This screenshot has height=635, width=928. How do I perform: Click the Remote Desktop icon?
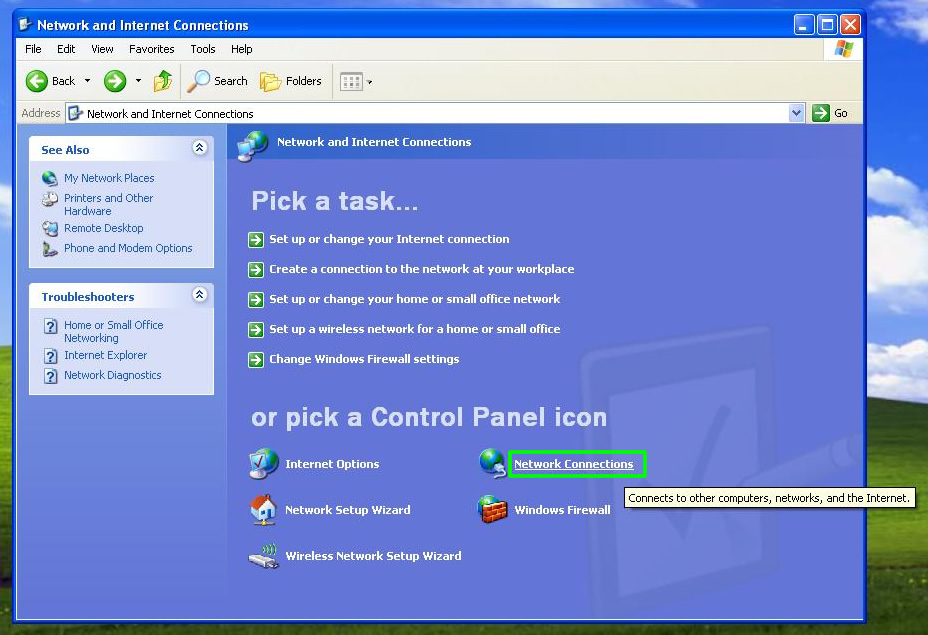50,228
